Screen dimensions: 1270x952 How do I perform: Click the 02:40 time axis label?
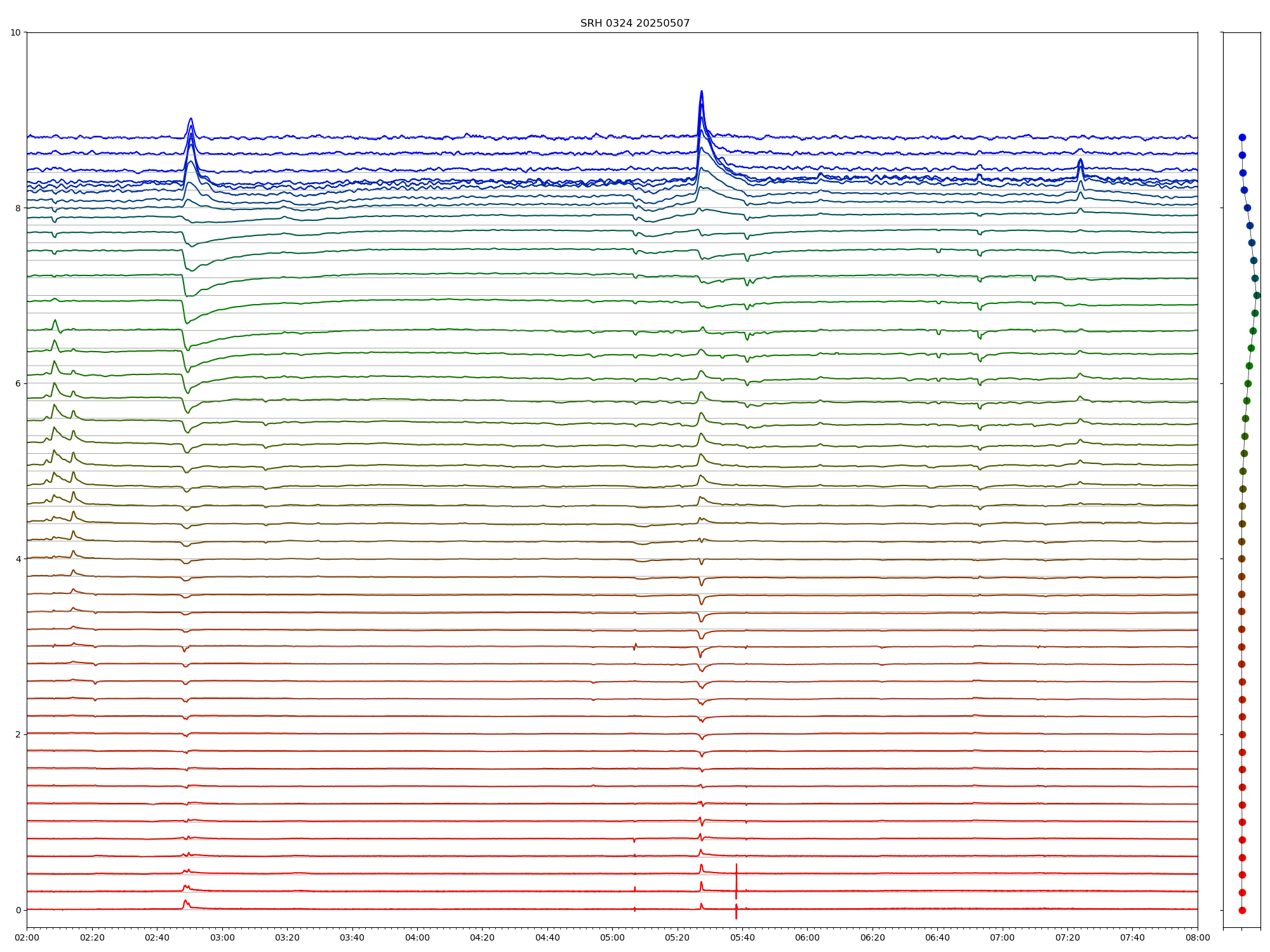pos(157,938)
